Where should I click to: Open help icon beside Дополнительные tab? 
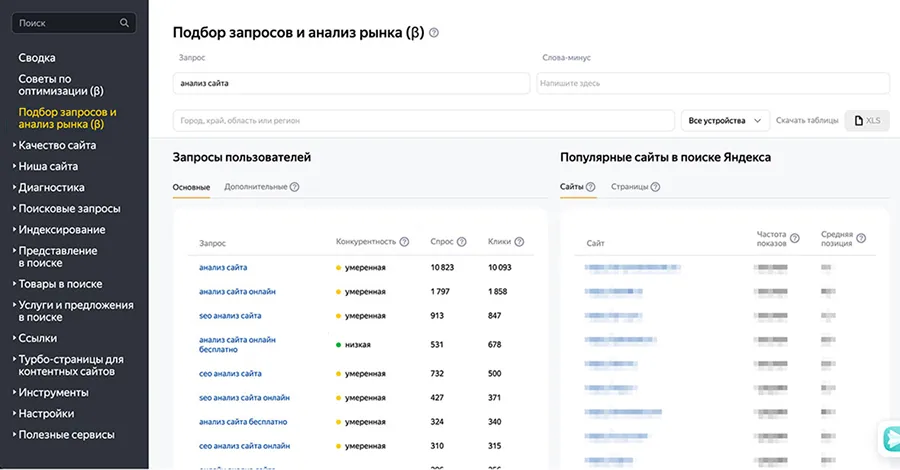294,187
